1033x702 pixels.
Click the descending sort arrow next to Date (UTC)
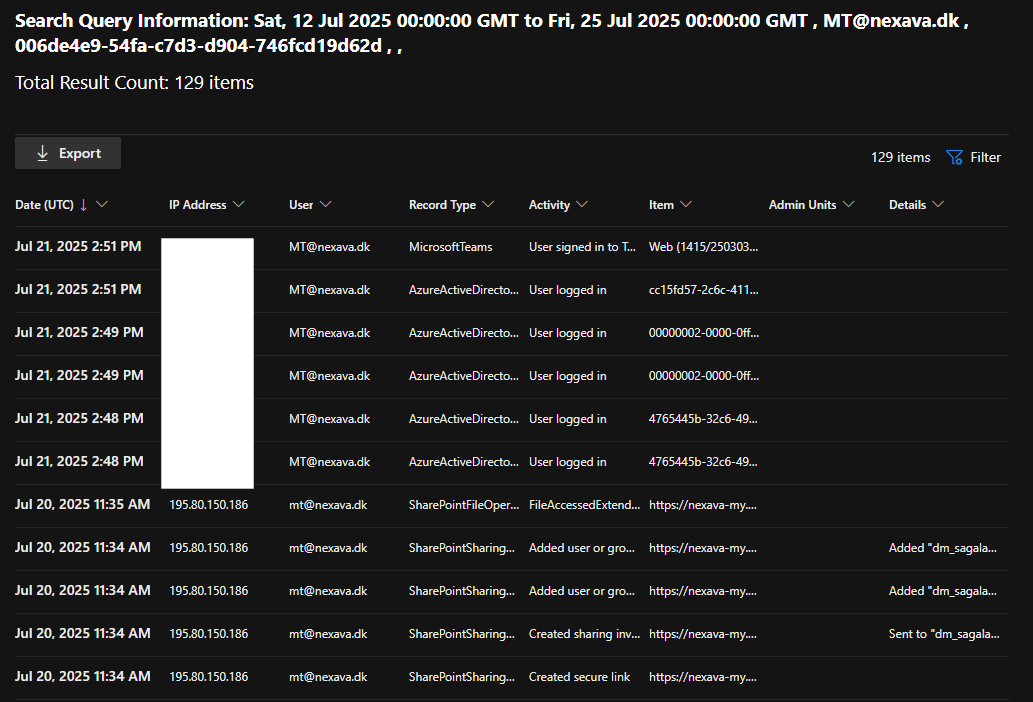pyautogui.click(x=84, y=204)
